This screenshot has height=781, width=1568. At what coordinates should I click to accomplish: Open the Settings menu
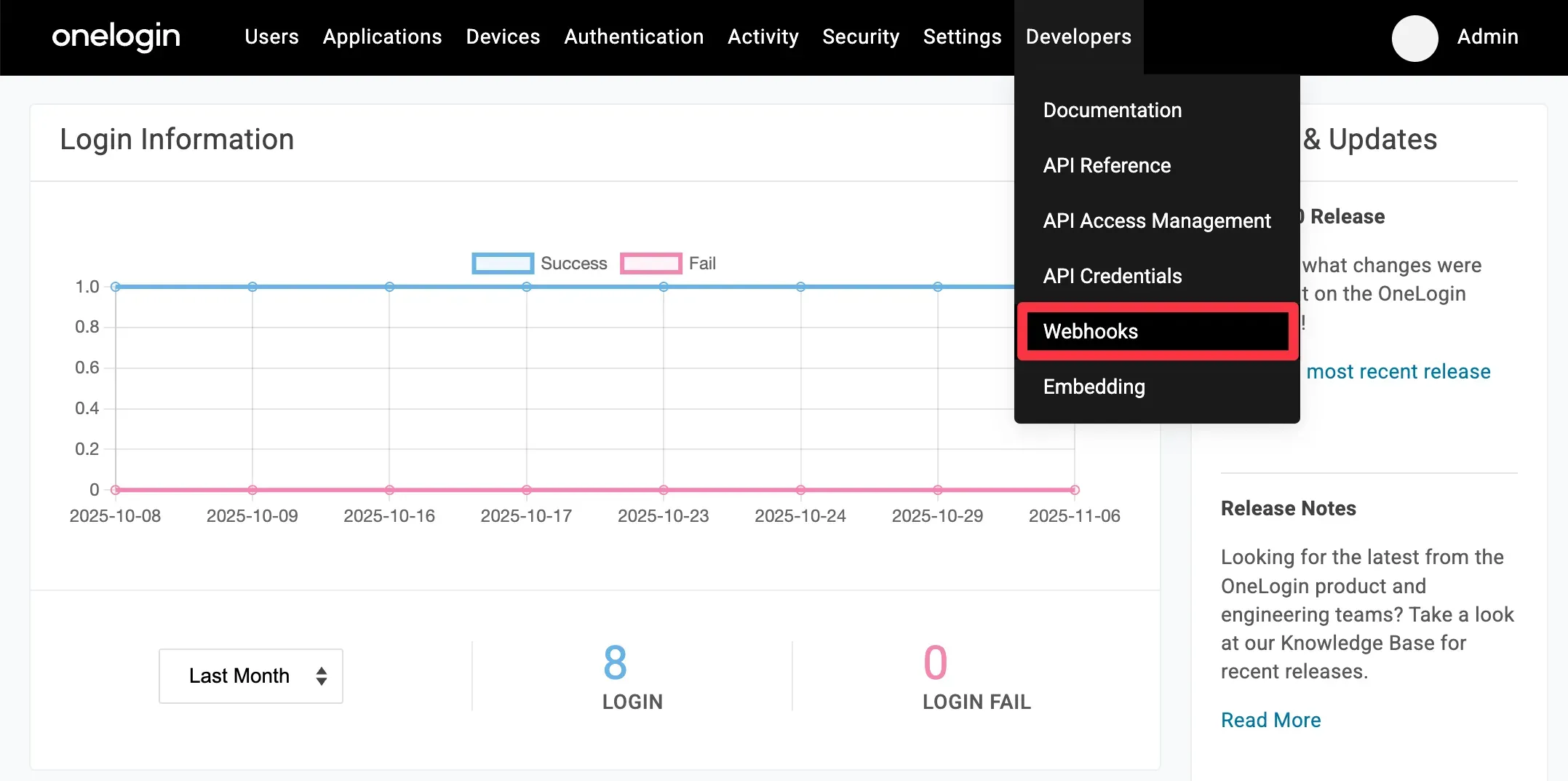click(x=962, y=36)
